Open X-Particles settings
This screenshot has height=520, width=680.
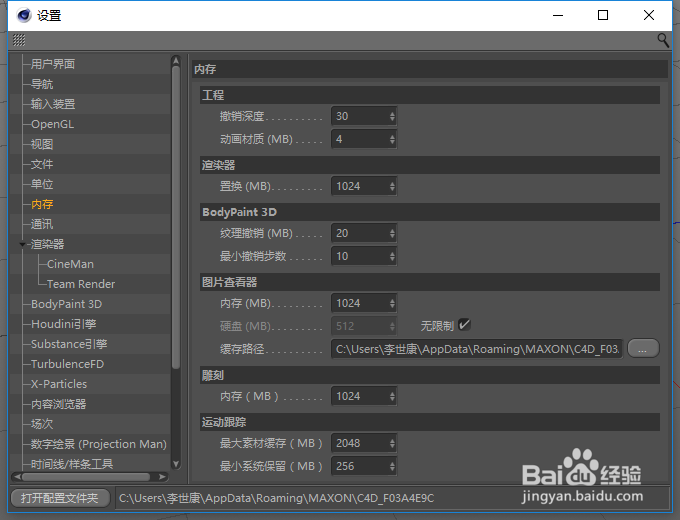point(59,384)
